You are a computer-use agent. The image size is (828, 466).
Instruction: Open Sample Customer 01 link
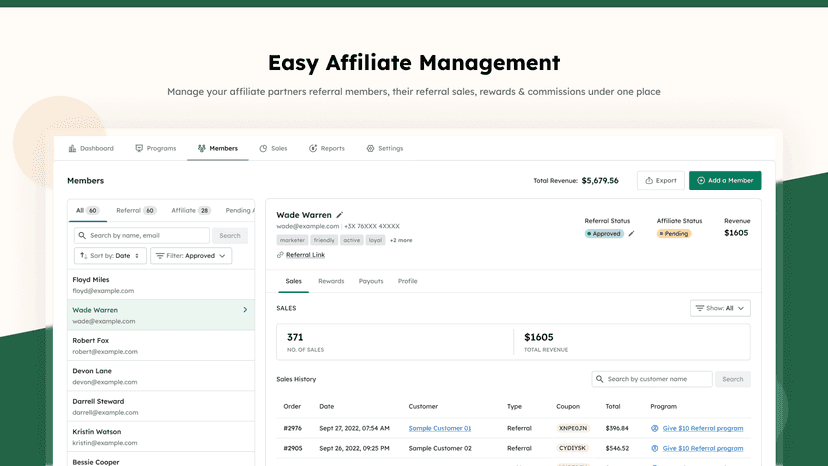click(x=440, y=428)
